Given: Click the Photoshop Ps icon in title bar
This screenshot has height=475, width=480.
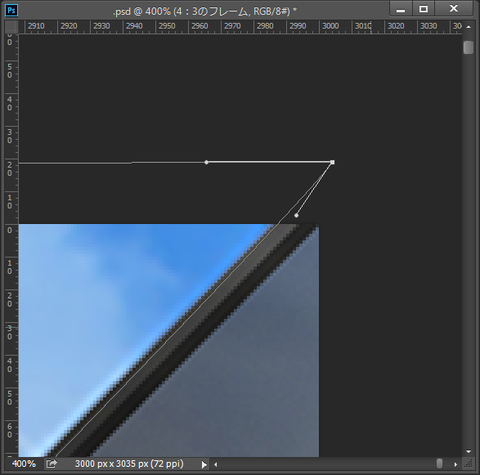Looking at the screenshot, I should (11, 10).
